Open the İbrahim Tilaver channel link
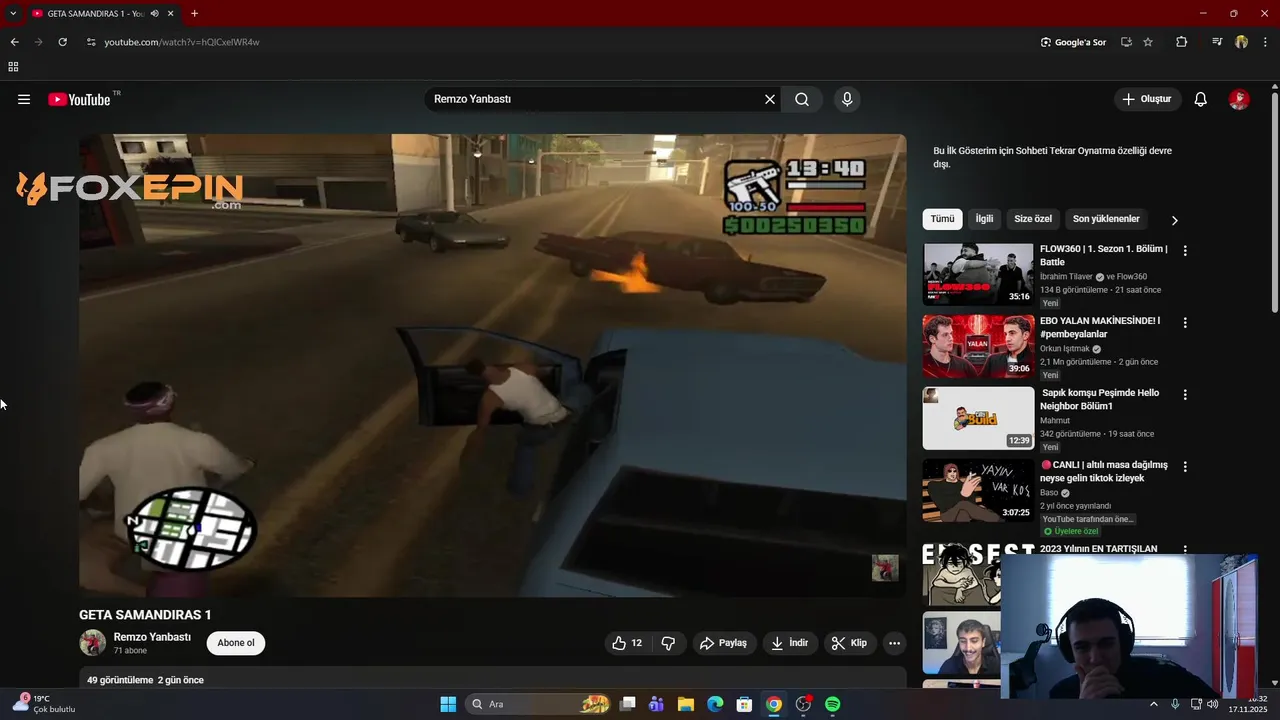 (x=1066, y=277)
